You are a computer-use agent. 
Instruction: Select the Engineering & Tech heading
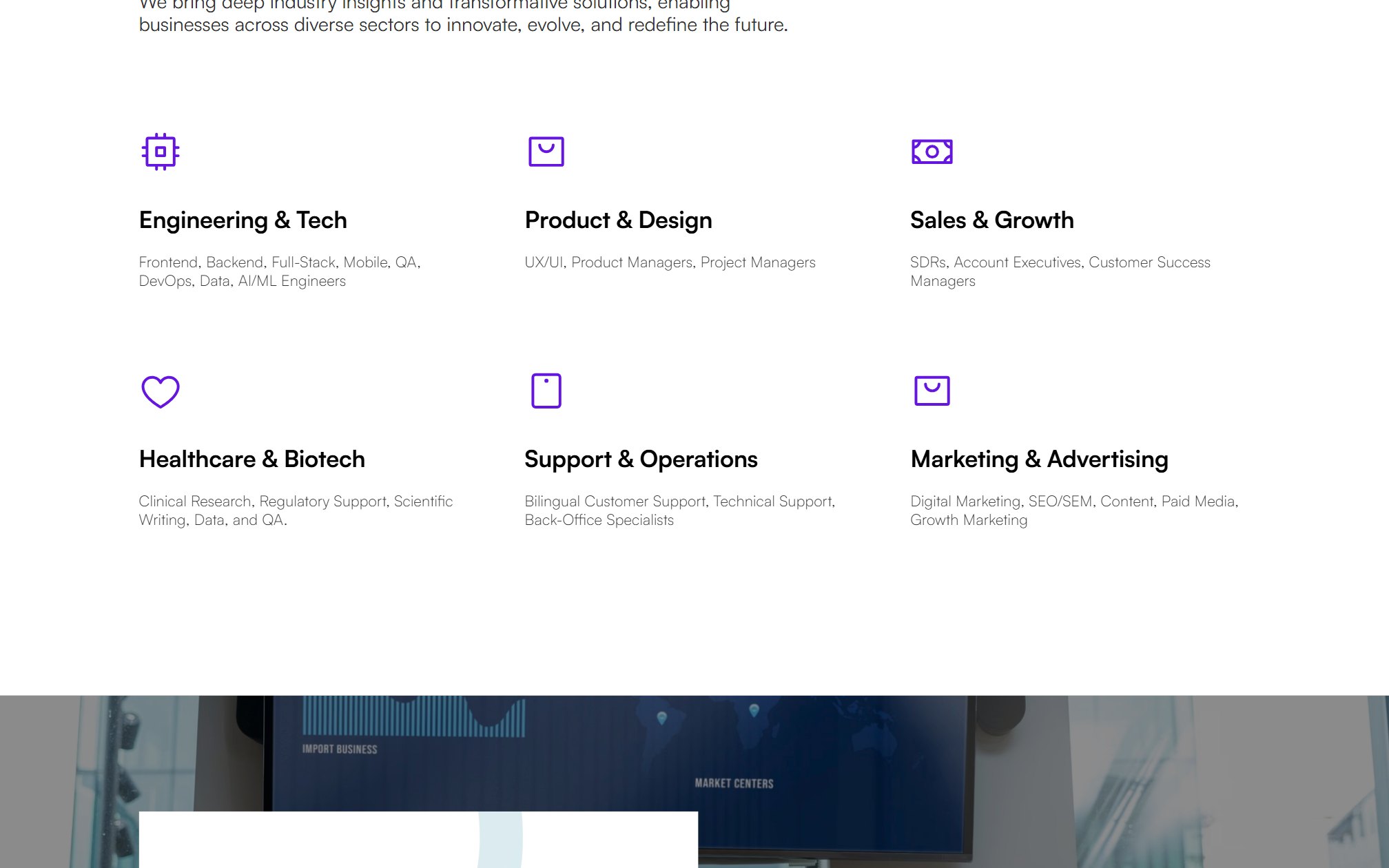point(243,220)
